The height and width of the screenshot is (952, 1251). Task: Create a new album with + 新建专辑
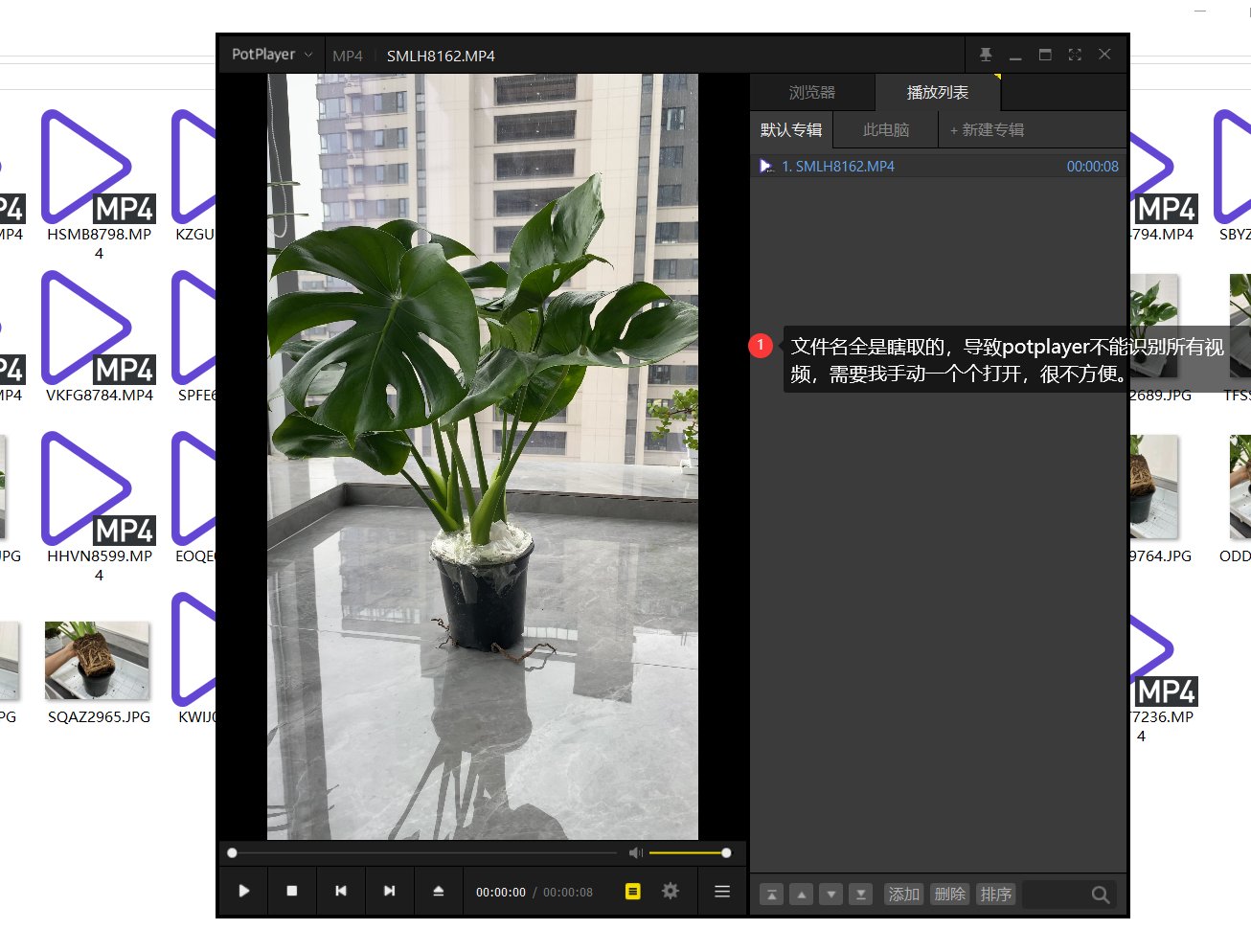987,129
